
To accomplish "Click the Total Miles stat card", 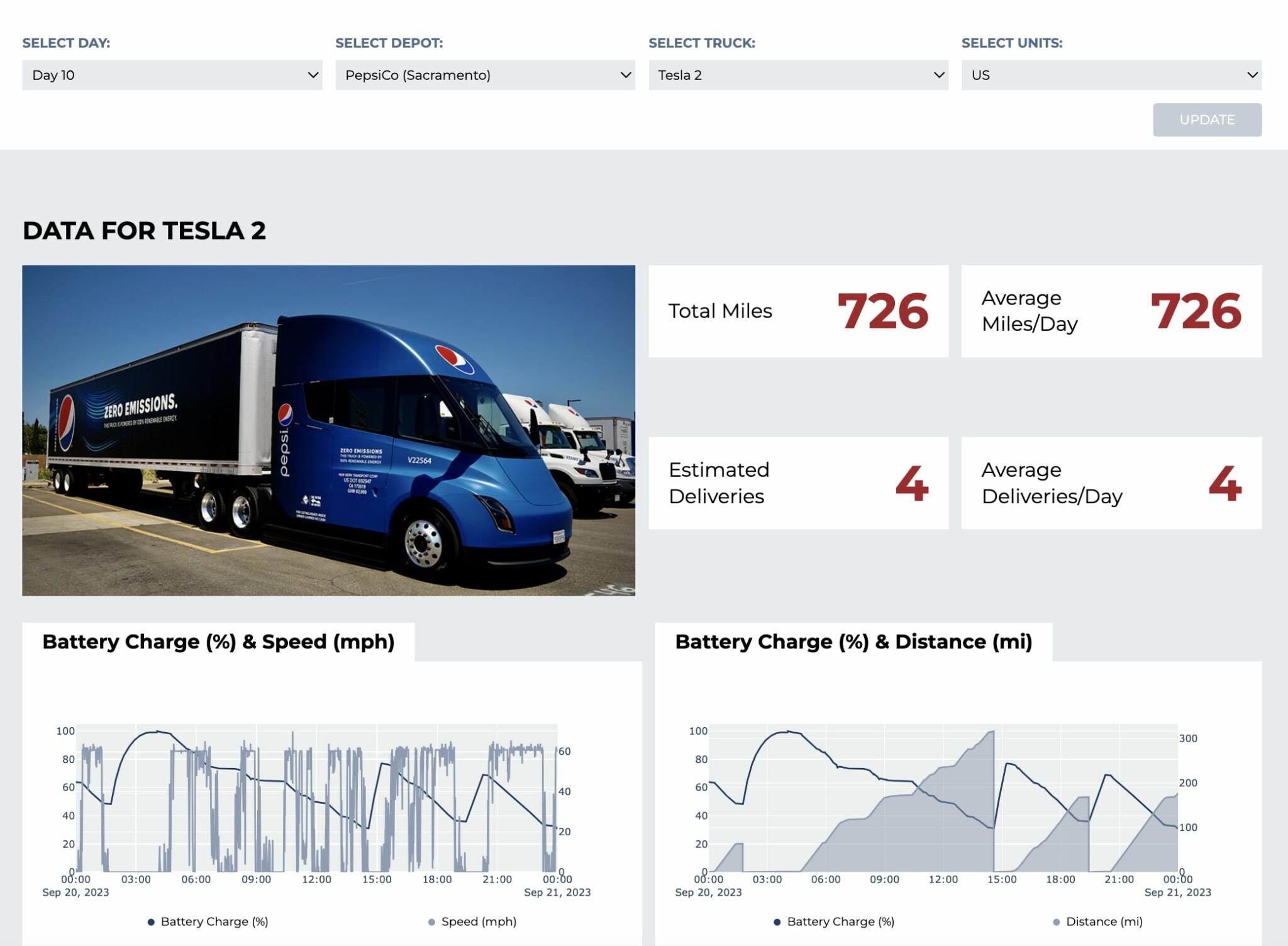I will [799, 311].
